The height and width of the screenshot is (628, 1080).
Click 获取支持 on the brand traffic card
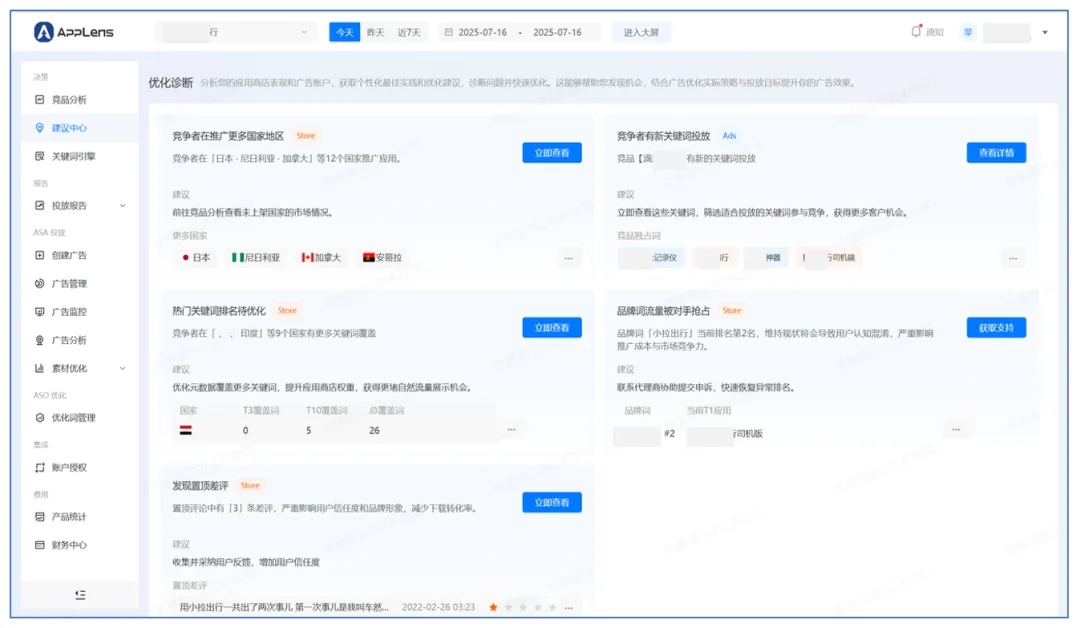(x=994, y=327)
